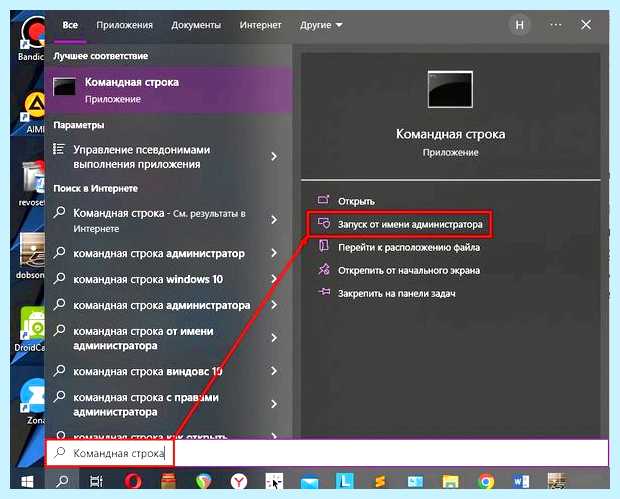Image resolution: width=620 pixels, height=499 pixels.
Task: Select suggestion командная строка с правами администратора
Action: coord(146,404)
